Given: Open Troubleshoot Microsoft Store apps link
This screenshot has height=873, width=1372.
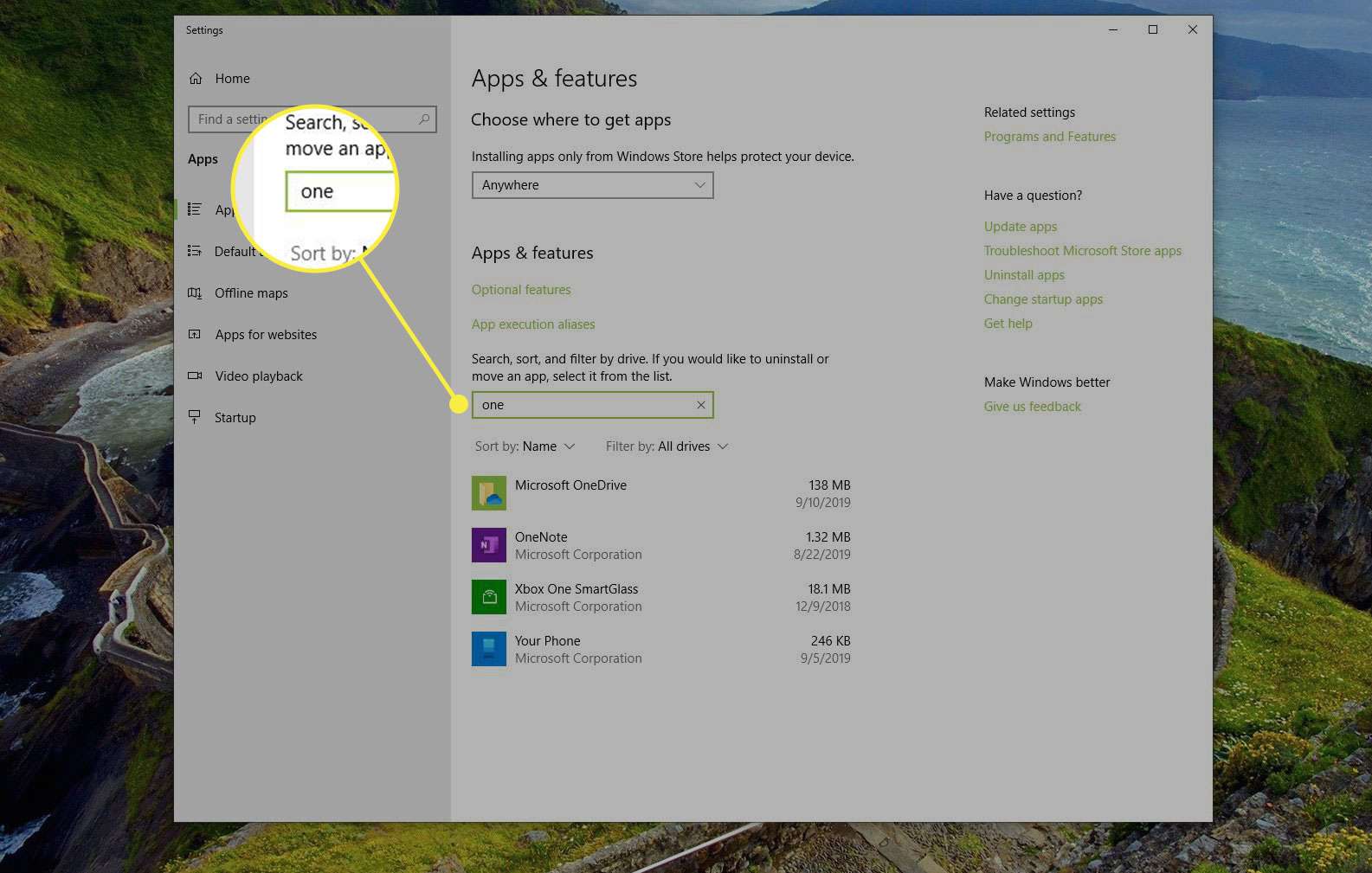Looking at the screenshot, I should pyautogui.click(x=1082, y=251).
